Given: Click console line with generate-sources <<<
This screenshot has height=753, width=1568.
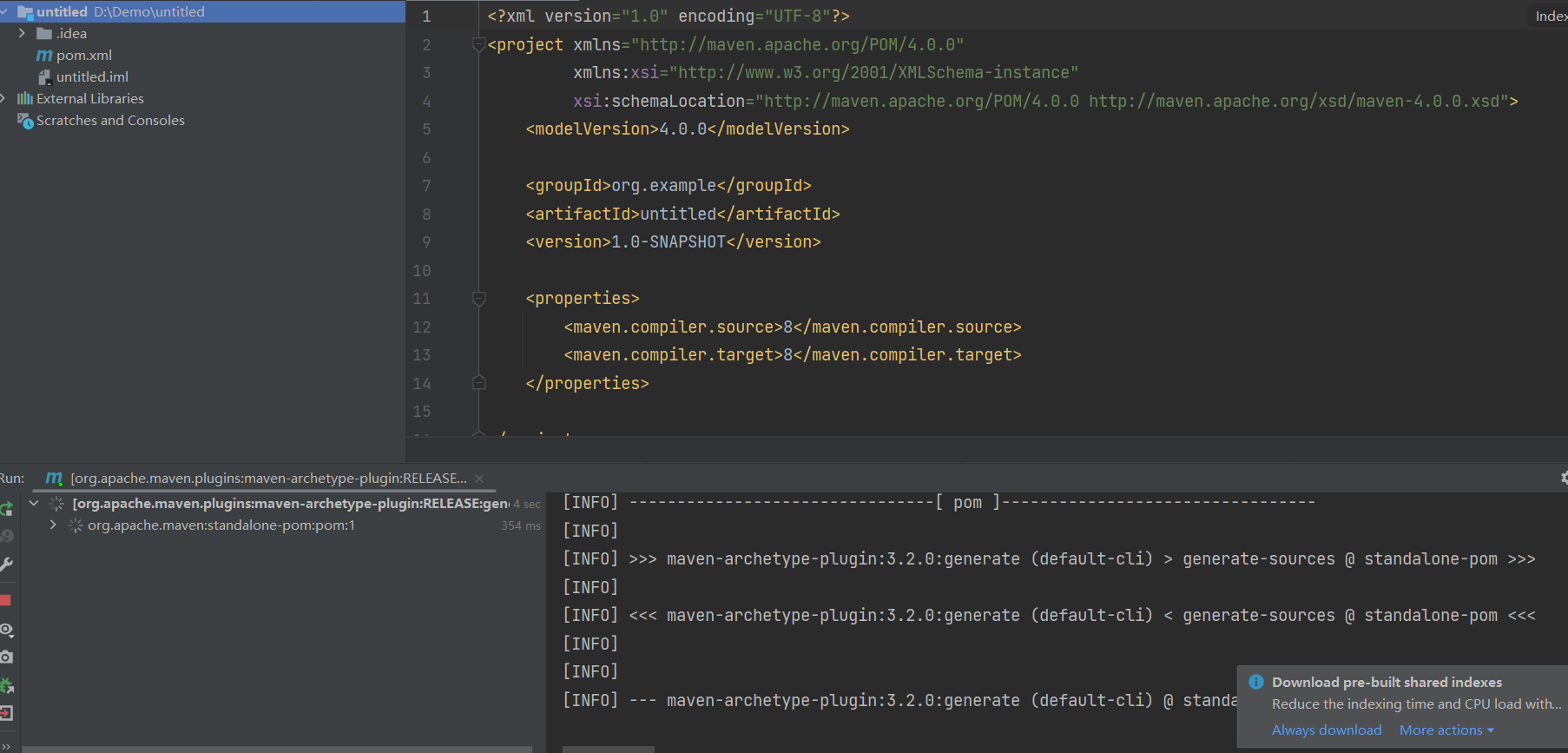Looking at the screenshot, I should pos(1049,615).
